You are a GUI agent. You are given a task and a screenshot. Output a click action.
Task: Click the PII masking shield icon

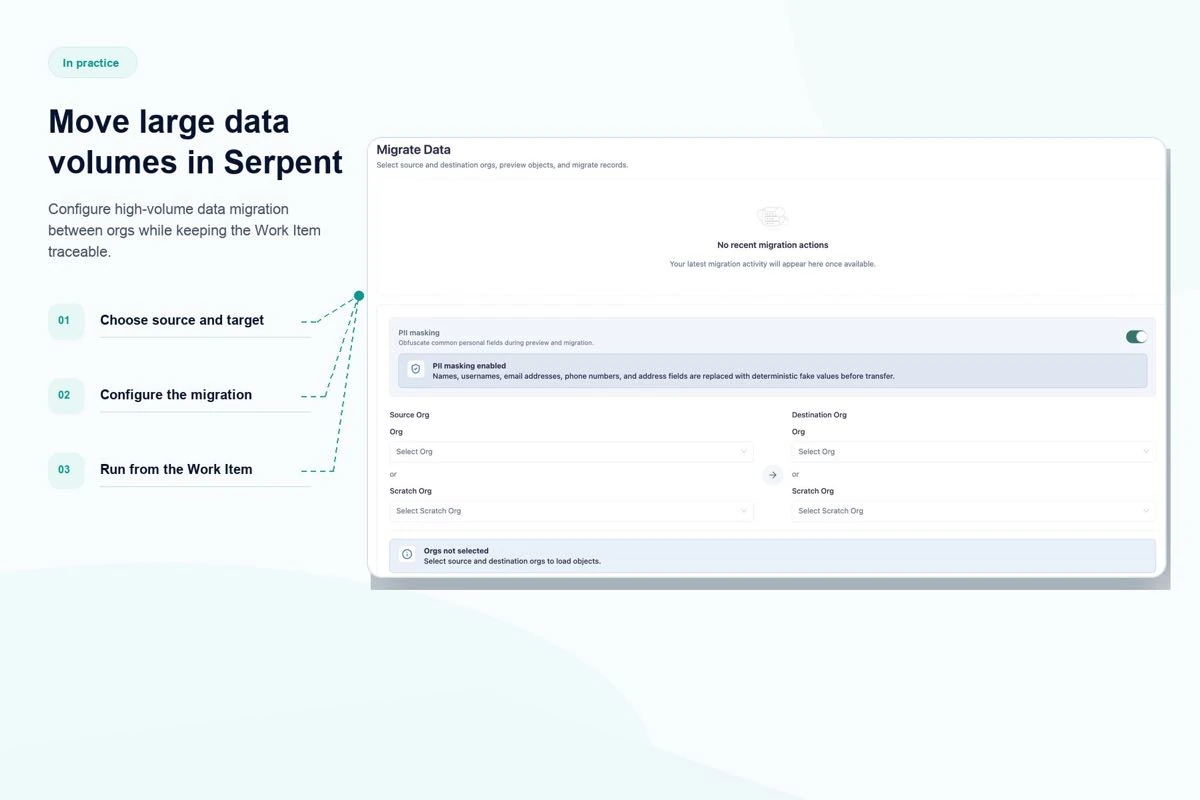click(x=416, y=370)
